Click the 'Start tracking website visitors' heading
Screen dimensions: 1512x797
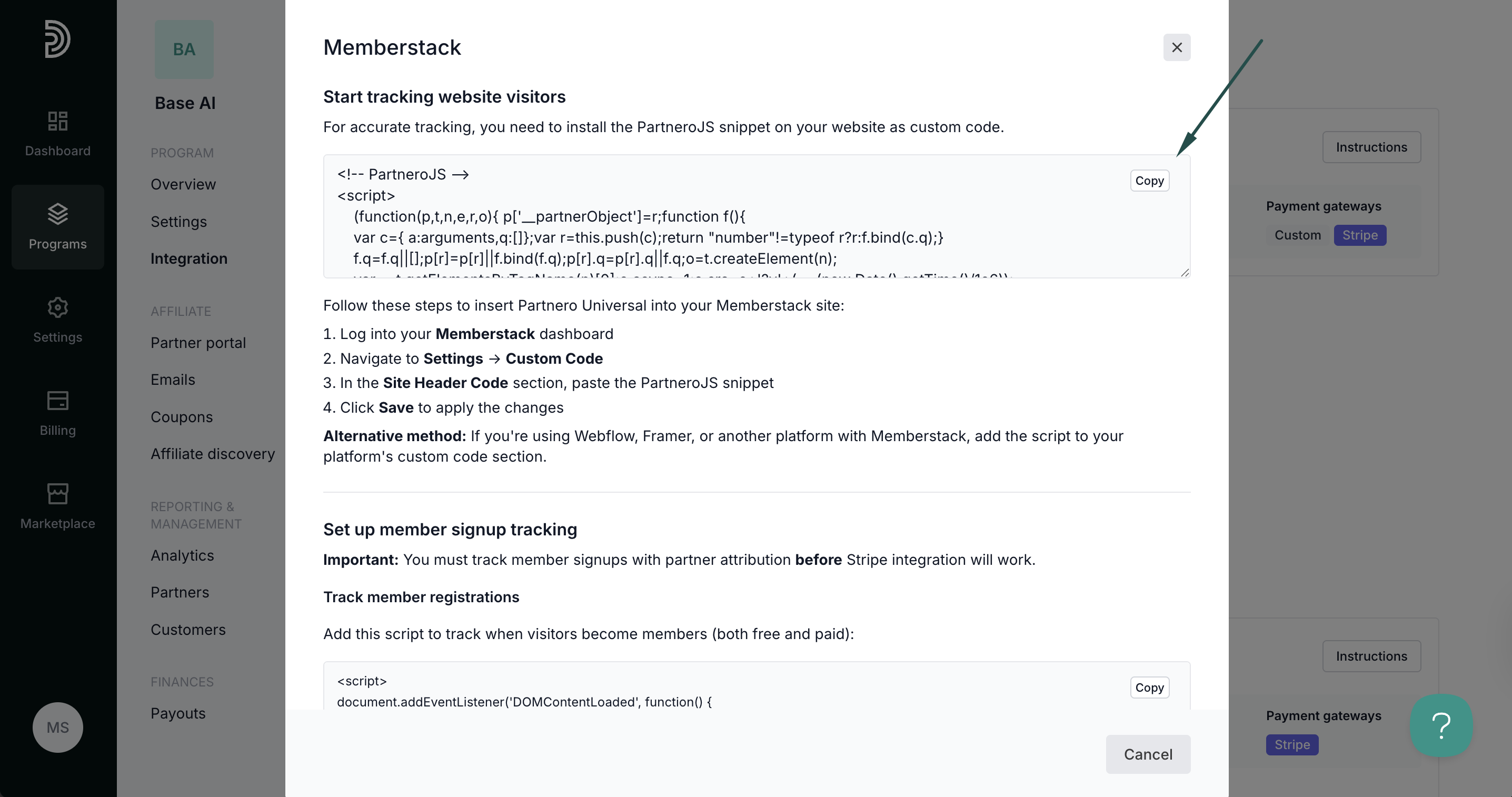[444, 97]
